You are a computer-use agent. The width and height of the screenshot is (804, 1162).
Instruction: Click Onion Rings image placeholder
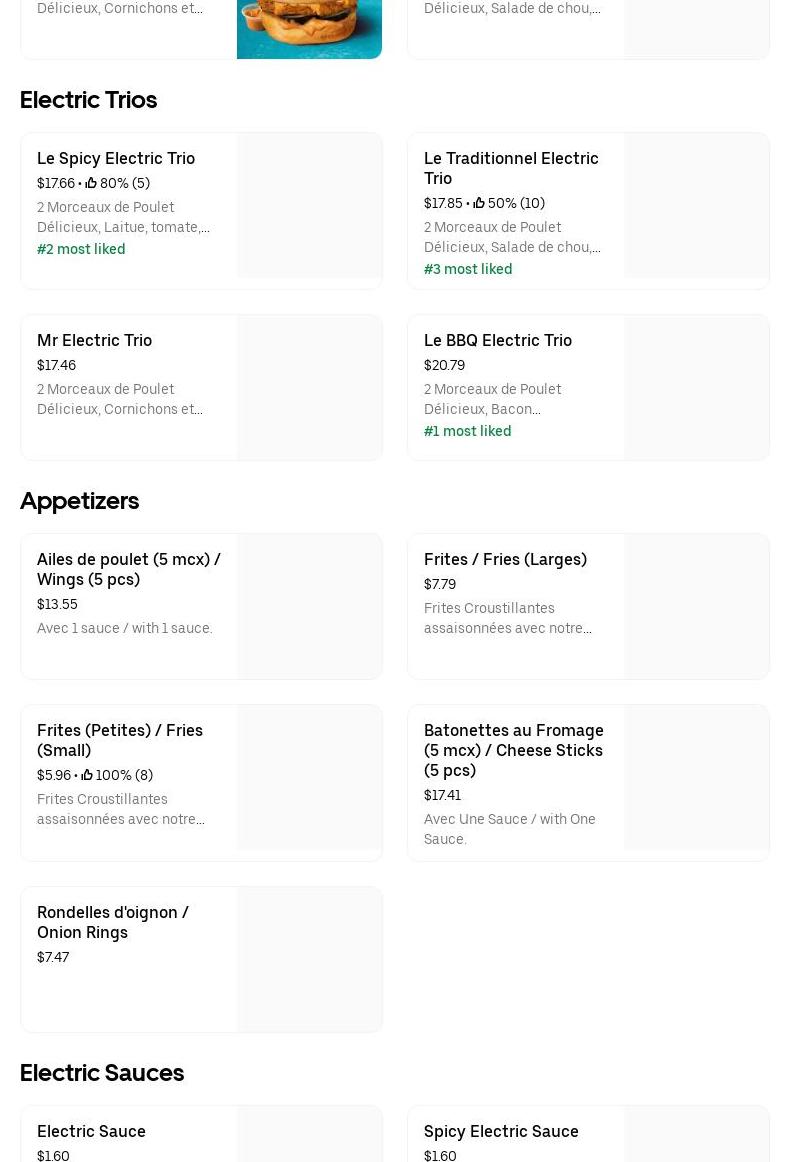(x=309, y=959)
